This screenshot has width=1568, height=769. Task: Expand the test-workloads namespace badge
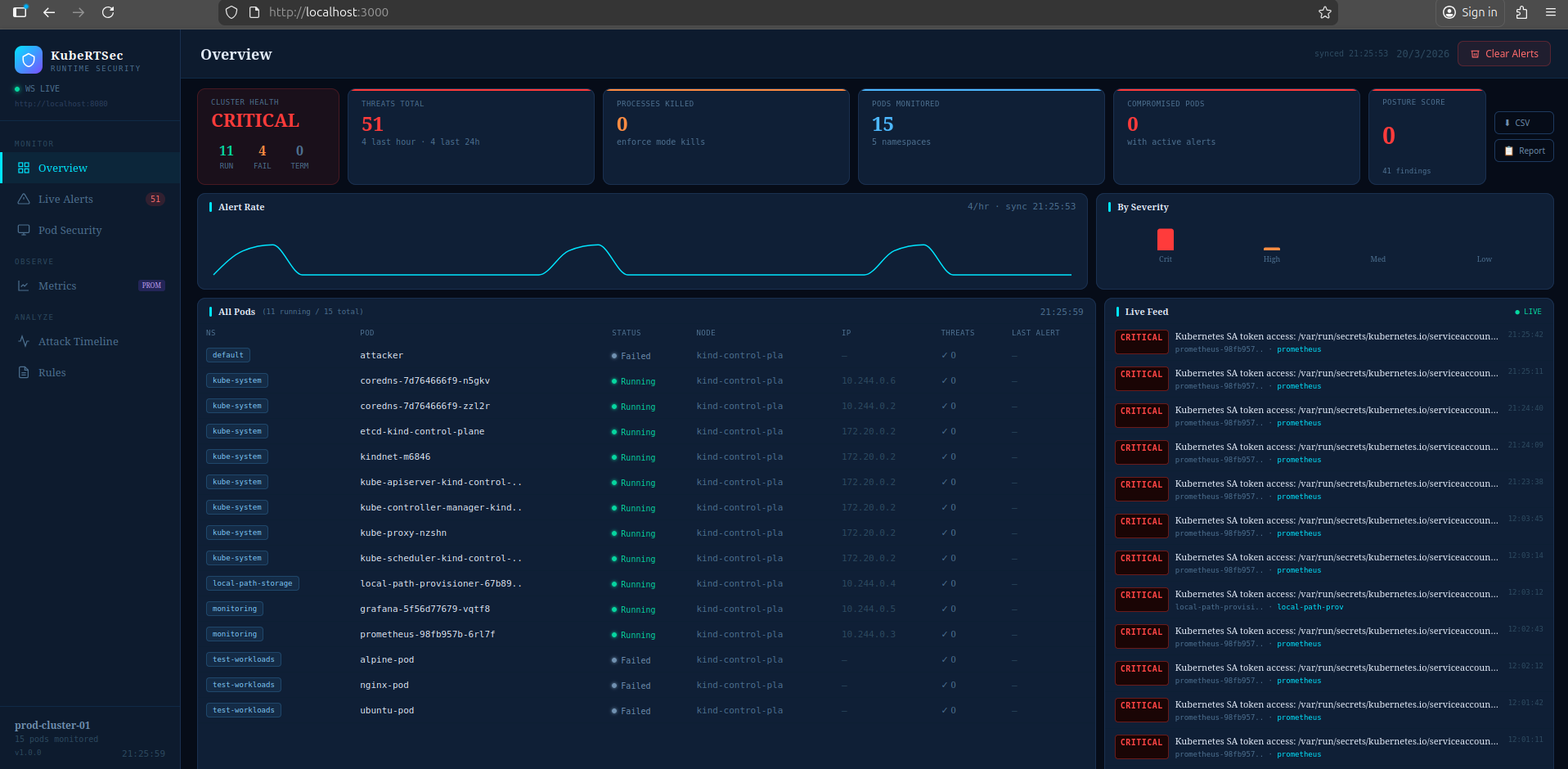click(x=243, y=659)
